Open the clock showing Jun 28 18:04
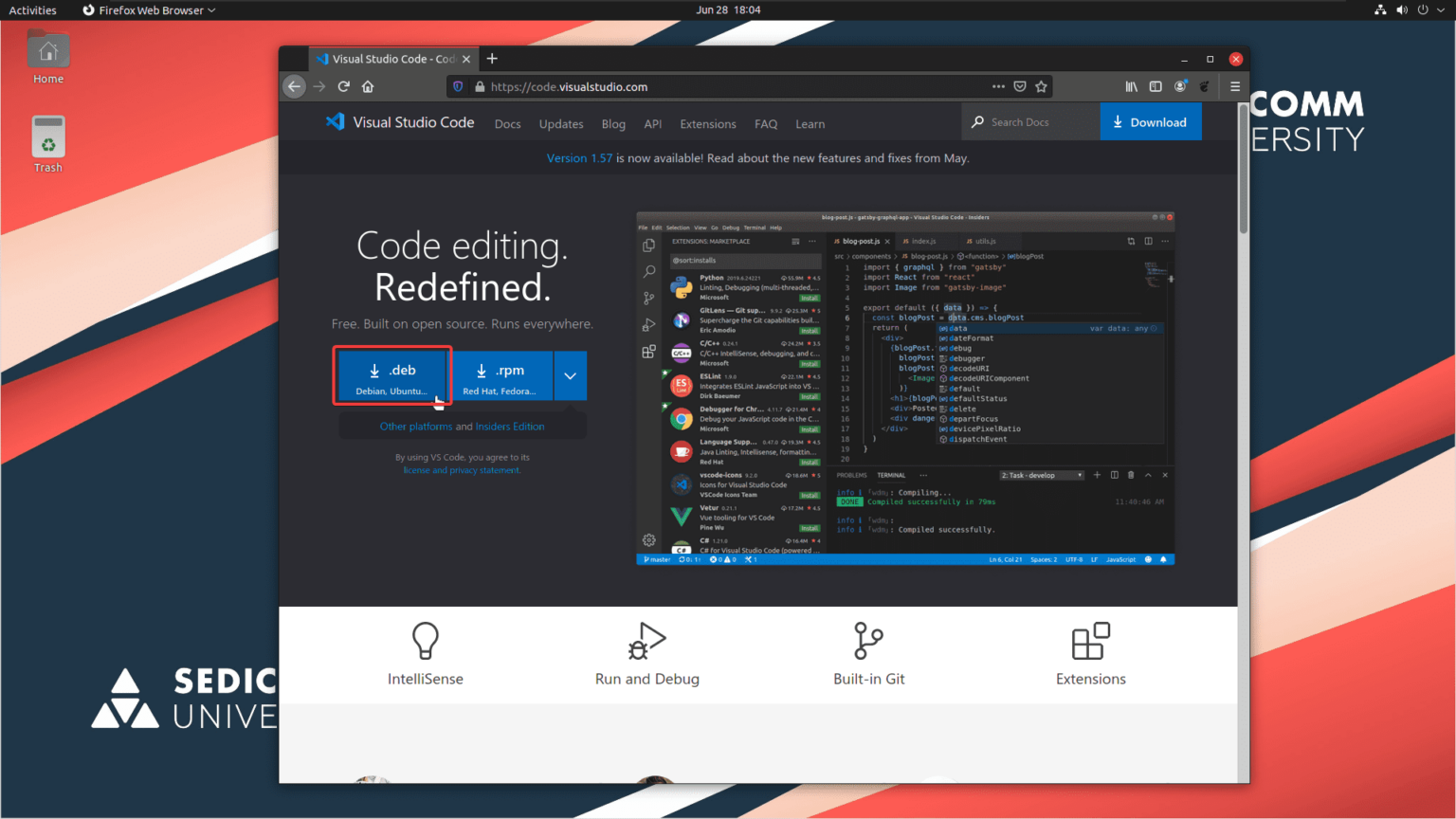 click(x=728, y=9)
